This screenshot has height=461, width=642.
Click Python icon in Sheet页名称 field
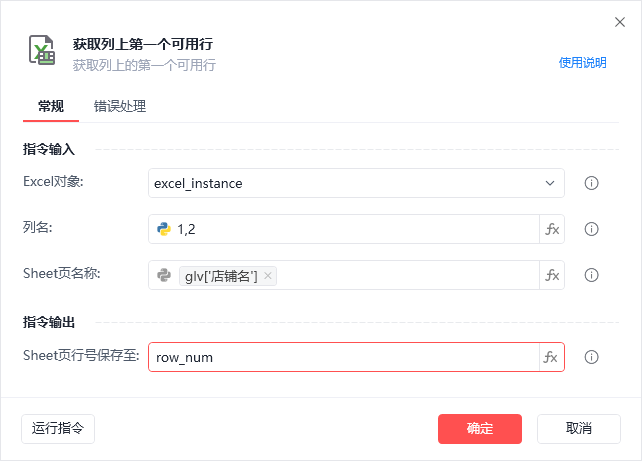[164, 275]
